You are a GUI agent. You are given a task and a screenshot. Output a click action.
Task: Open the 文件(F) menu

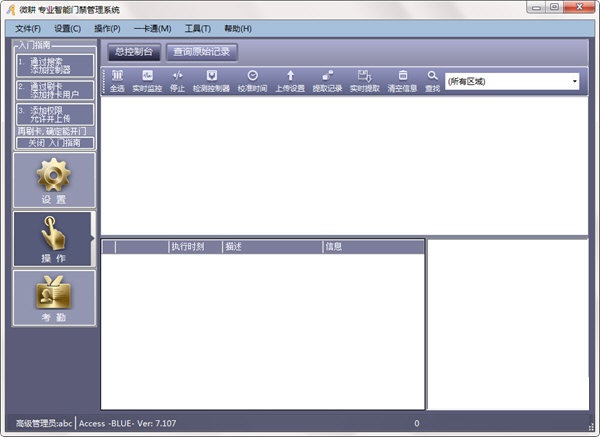pos(28,29)
